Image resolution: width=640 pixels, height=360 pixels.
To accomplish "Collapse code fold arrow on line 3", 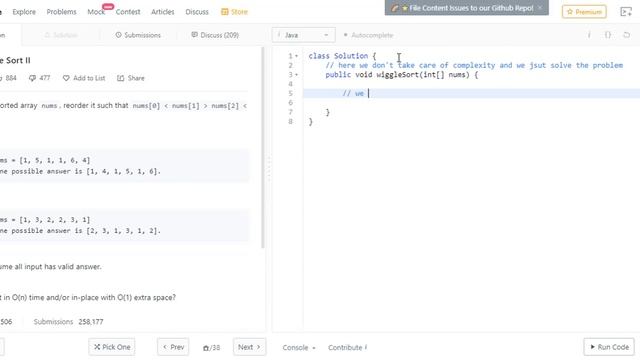I will [x=297, y=75].
